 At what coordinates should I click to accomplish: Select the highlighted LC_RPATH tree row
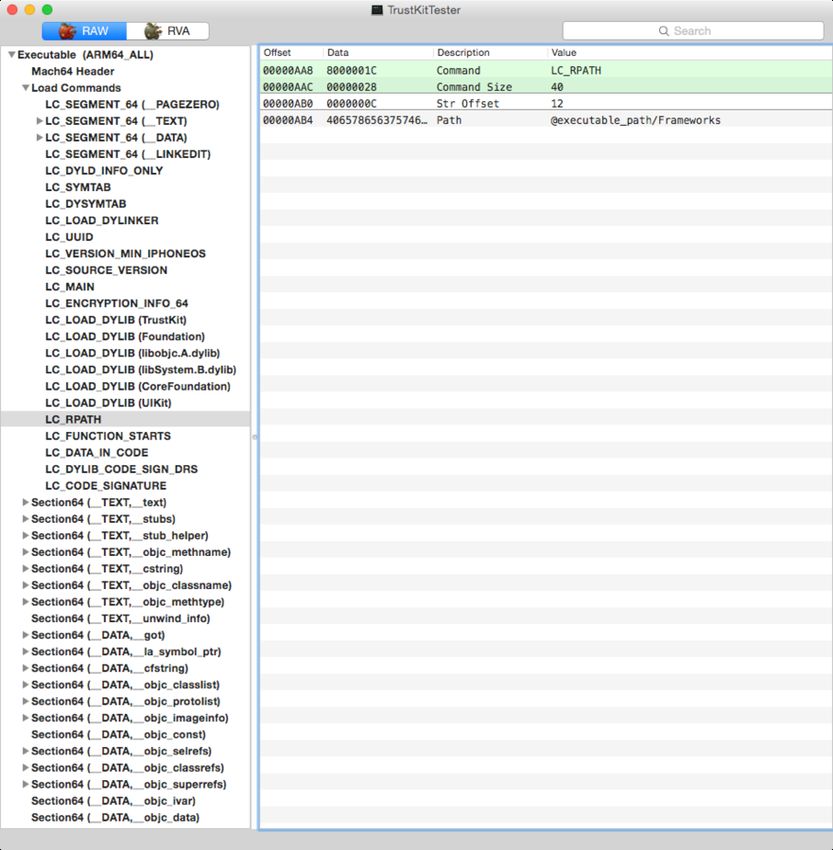tap(126, 420)
